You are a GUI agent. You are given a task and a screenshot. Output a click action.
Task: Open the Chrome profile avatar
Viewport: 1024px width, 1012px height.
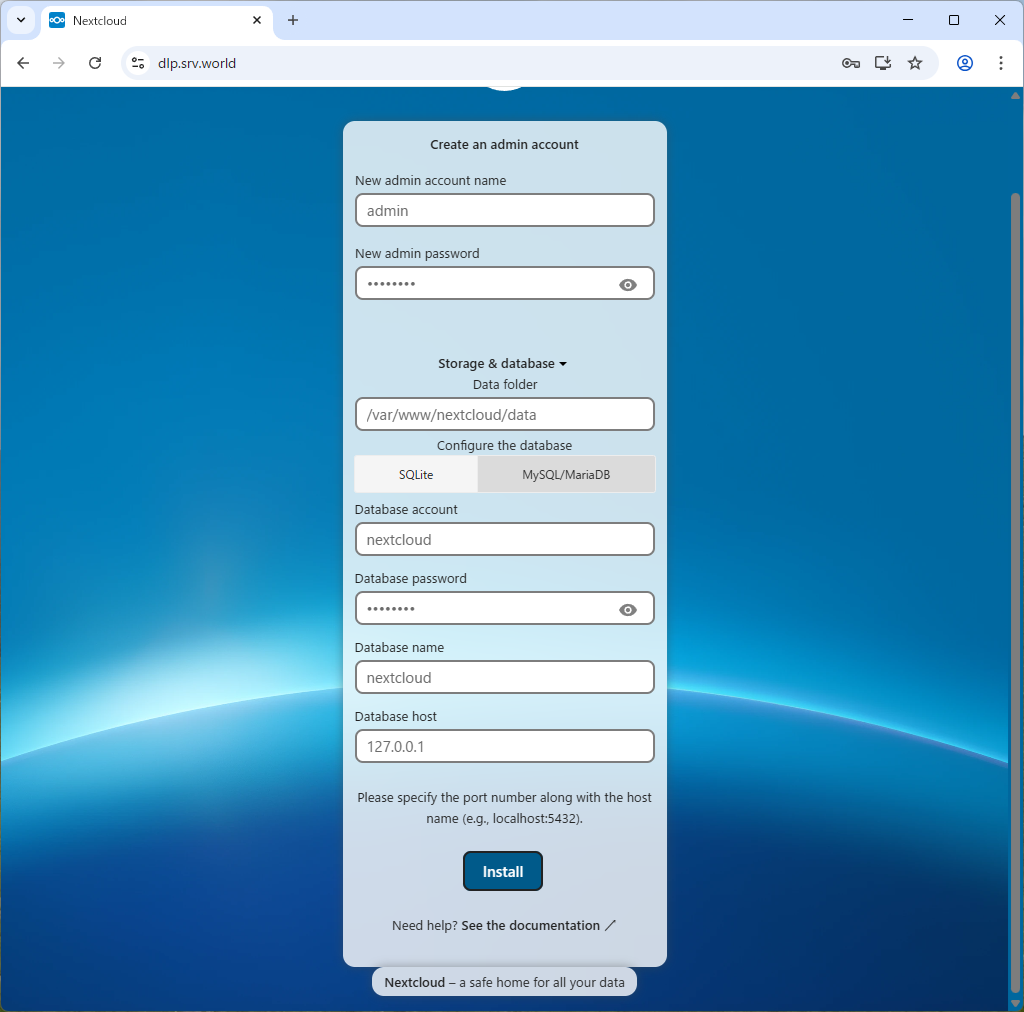tap(964, 62)
